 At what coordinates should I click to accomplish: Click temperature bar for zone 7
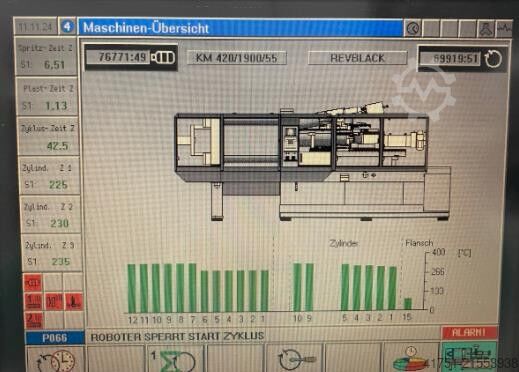click(192, 288)
